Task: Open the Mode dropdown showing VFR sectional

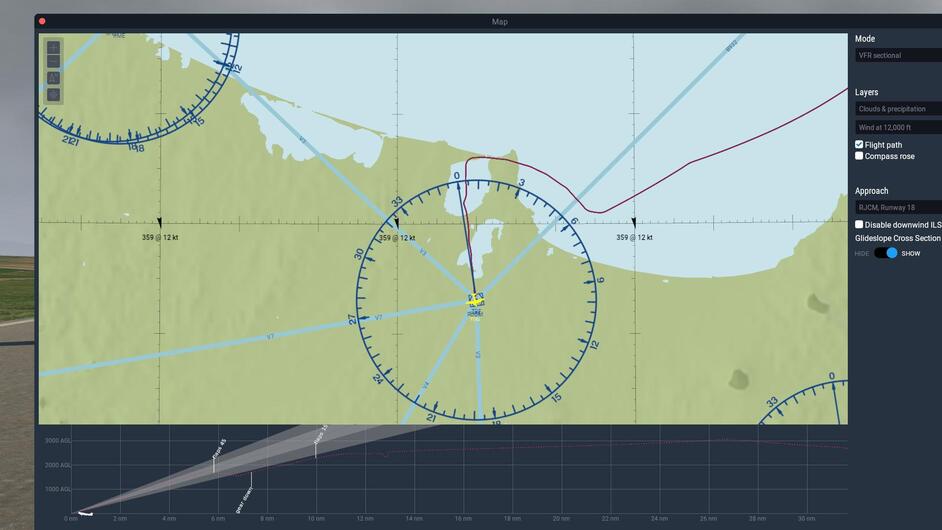Action: tap(898, 55)
